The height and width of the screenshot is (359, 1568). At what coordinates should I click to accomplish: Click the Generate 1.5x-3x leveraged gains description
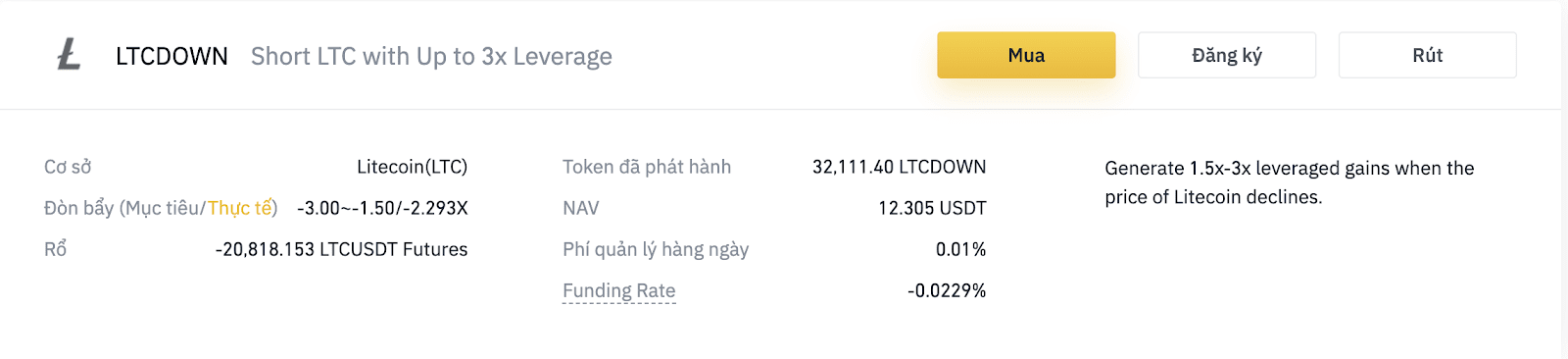[x=1289, y=182]
